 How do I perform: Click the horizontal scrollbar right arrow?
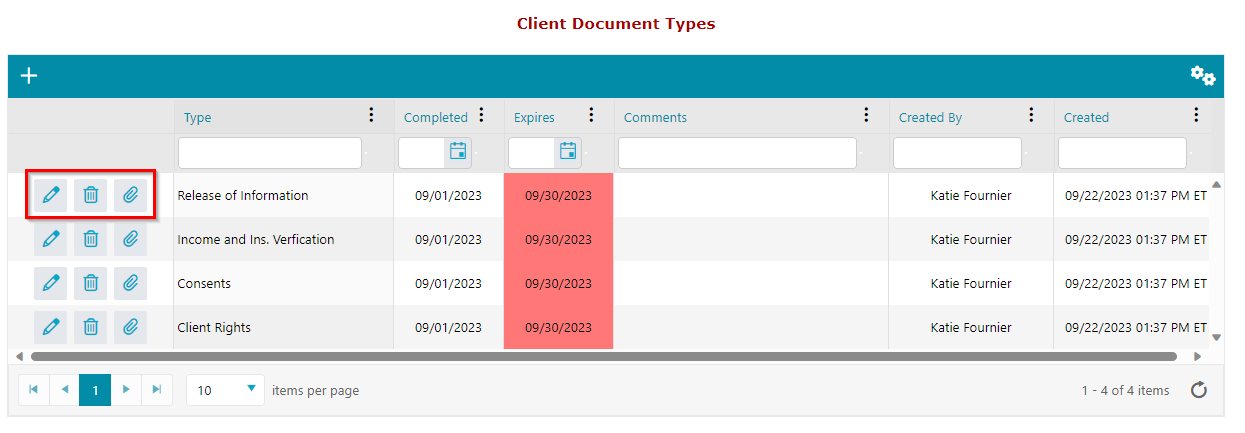coord(1197,356)
